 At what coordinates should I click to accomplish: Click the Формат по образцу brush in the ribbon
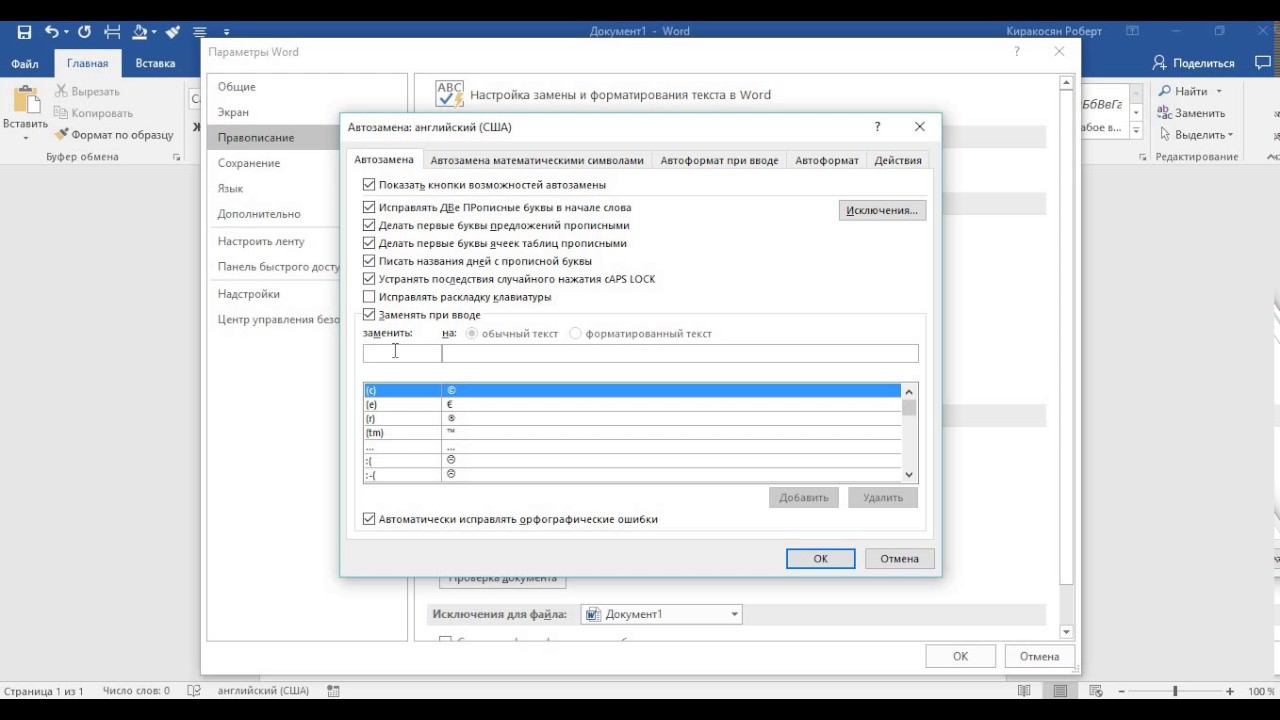pyautogui.click(x=61, y=134)
